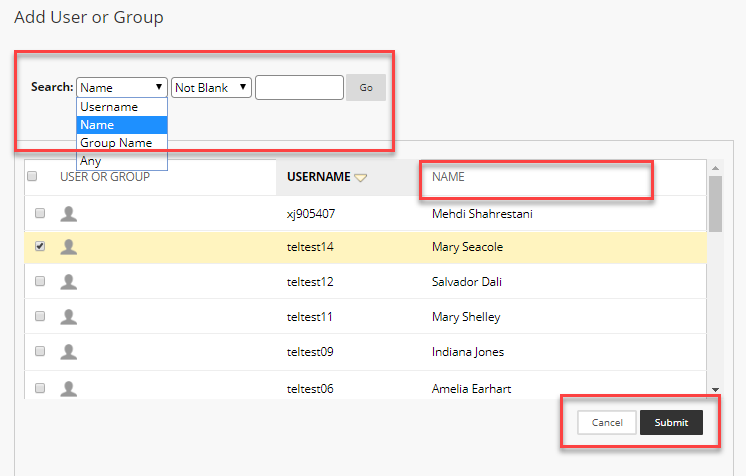Check the box for Indiana Jones
The height and width of the screenshot is (476, 746).
(40, 351)
